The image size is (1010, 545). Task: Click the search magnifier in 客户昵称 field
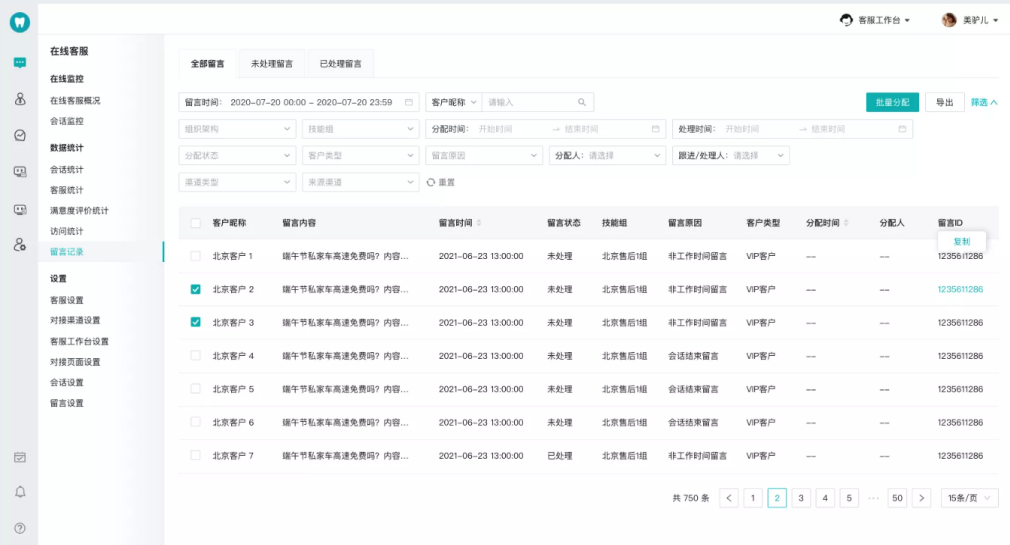tap(582, 102)
